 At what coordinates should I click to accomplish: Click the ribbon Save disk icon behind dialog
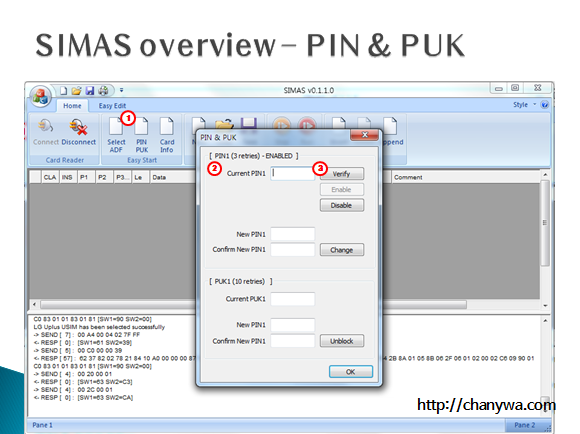pos(249,123)
